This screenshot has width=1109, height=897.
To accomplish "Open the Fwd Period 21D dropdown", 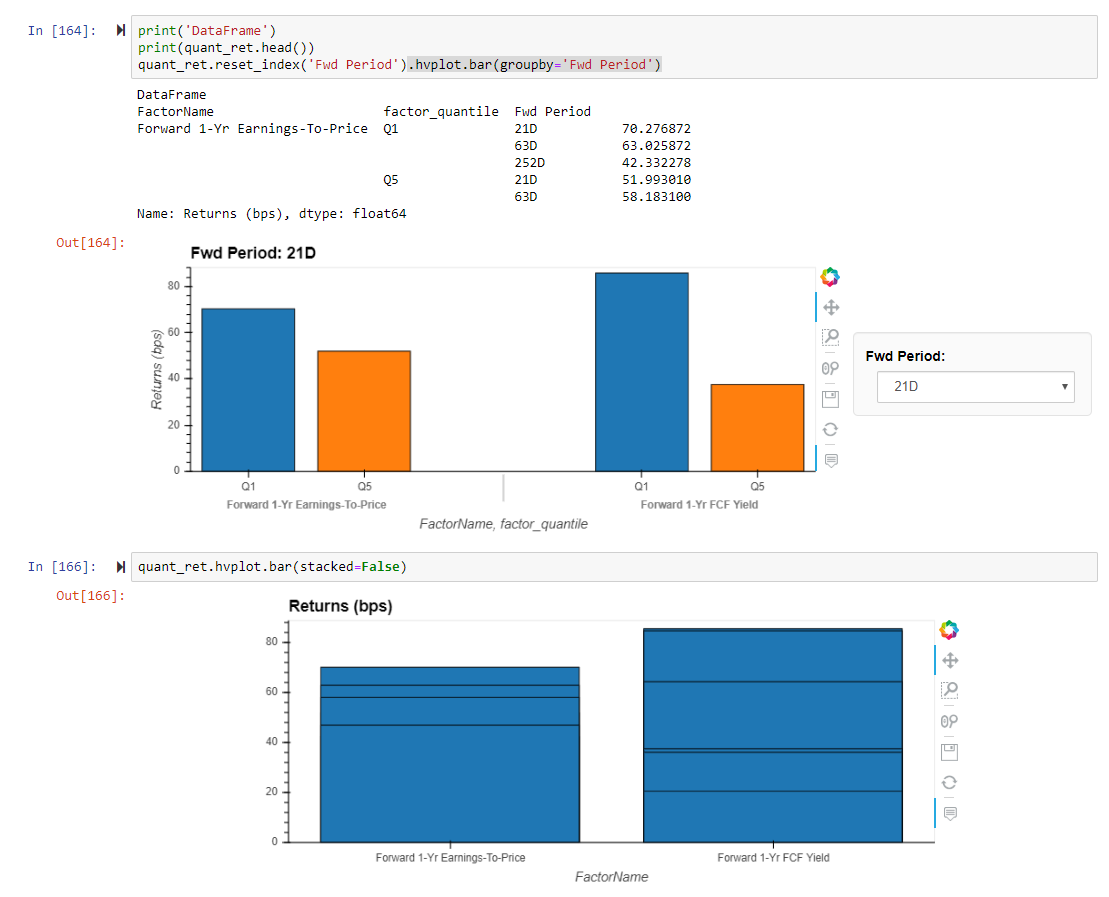I will point(975,387).
